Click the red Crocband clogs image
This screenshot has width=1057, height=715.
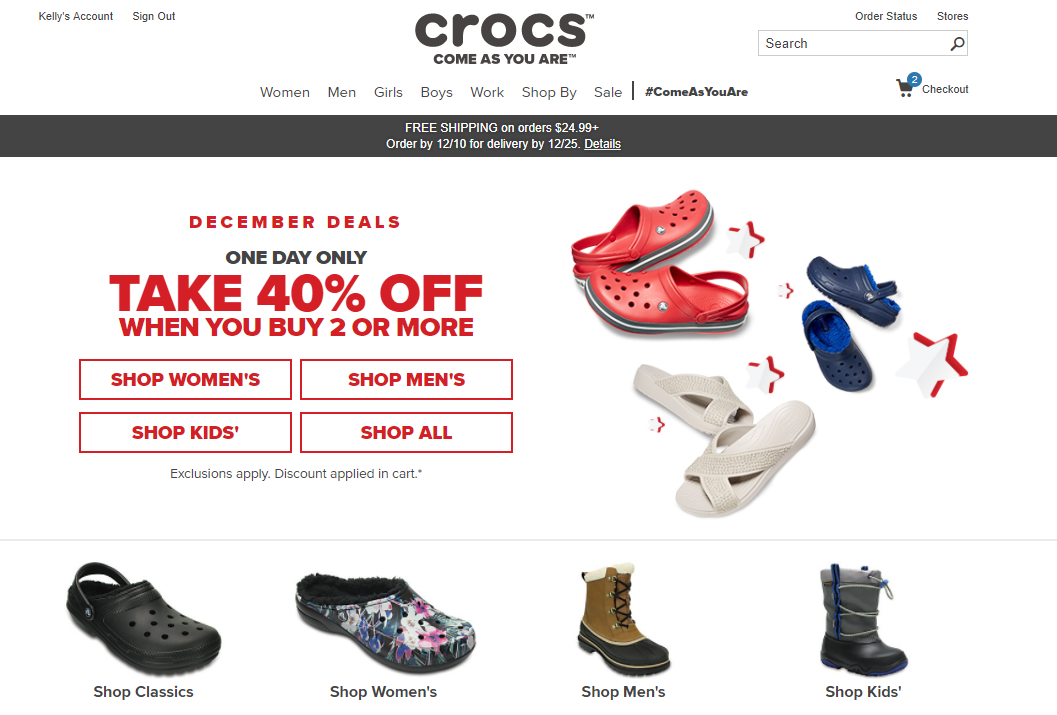point(659,263)
